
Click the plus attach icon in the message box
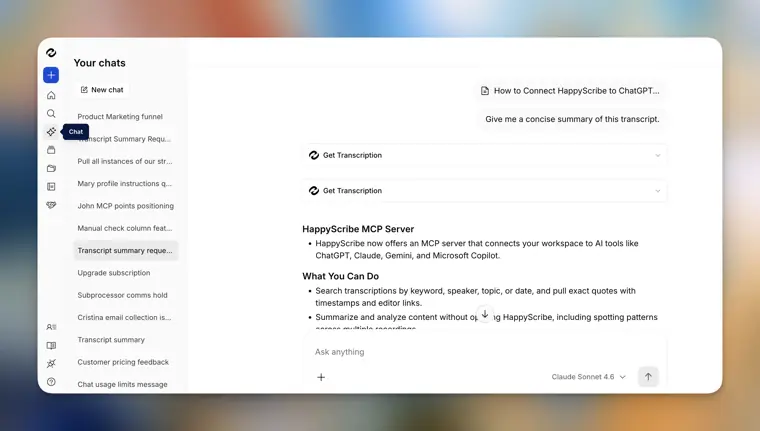click(x=321, y=377)
